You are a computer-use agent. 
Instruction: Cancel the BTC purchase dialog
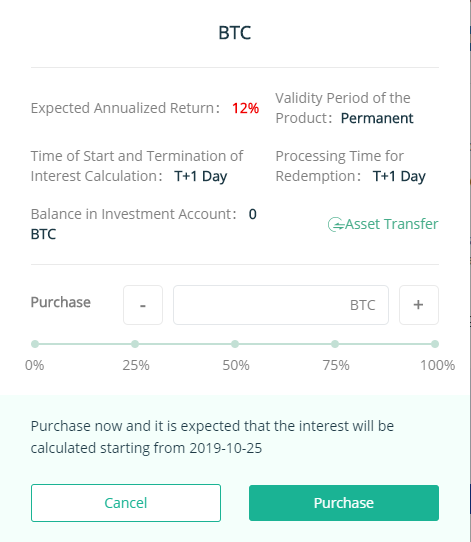(x=126, y=503)
